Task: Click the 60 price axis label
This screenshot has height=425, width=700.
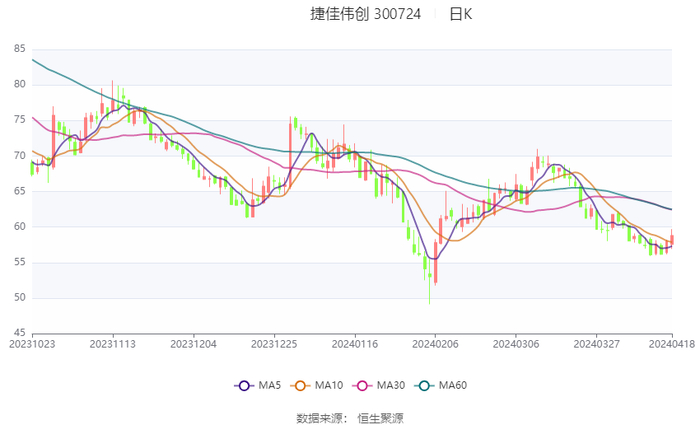Action: [19, 226]
